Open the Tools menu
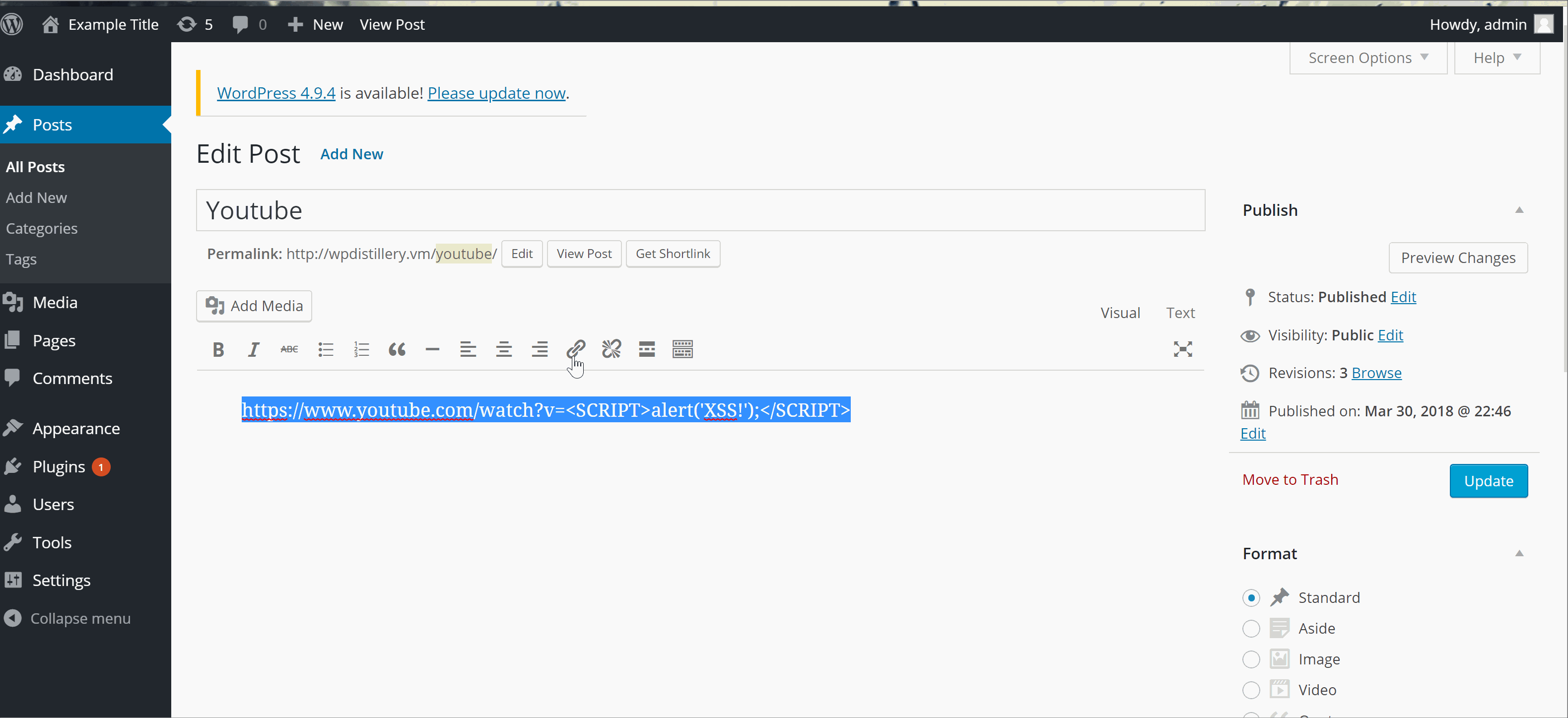The height and width of the screenshot is (718, 1568). click(x=85, y=543)
